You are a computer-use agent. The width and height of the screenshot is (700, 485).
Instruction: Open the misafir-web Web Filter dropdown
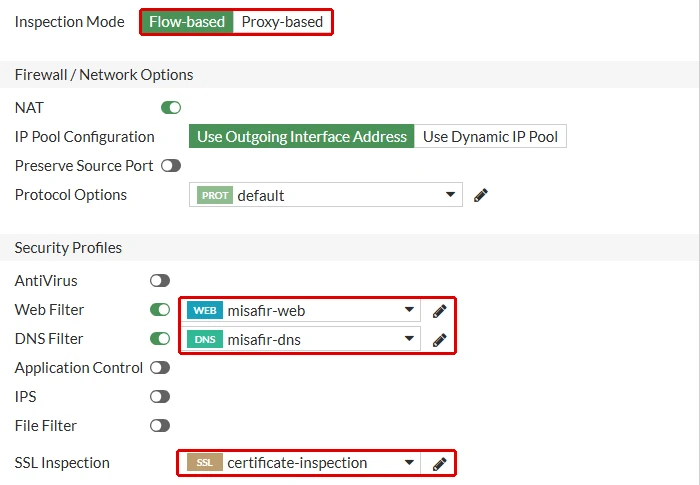[x=301, y=310]
